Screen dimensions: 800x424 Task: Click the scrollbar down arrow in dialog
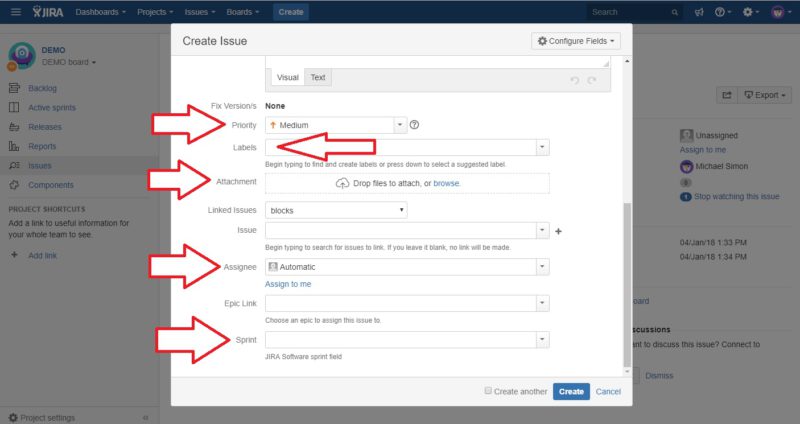coord(627,372)
